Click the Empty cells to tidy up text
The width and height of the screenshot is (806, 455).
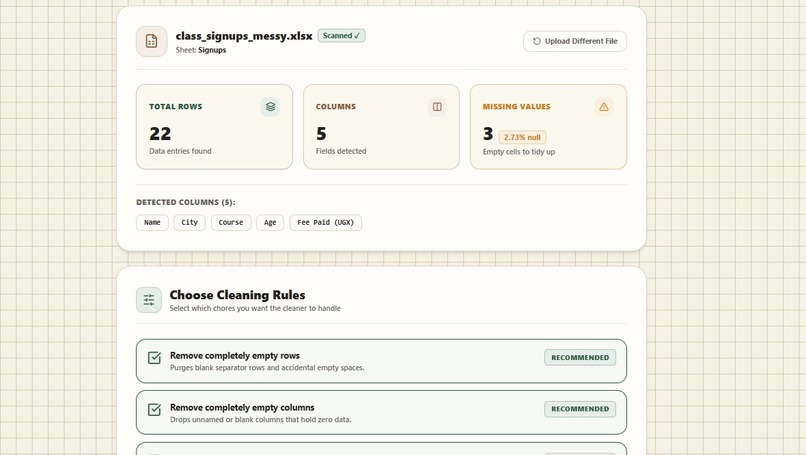pos(519,152)
